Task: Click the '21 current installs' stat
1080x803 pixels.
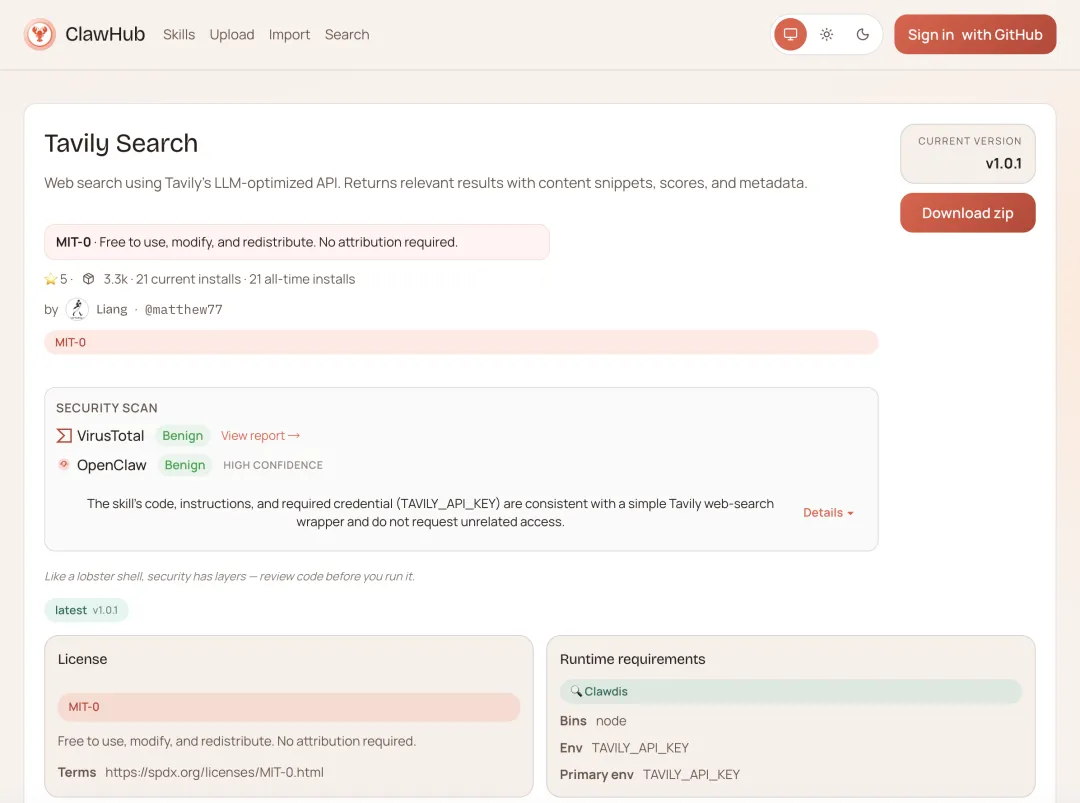Action: tap(188, 279)
